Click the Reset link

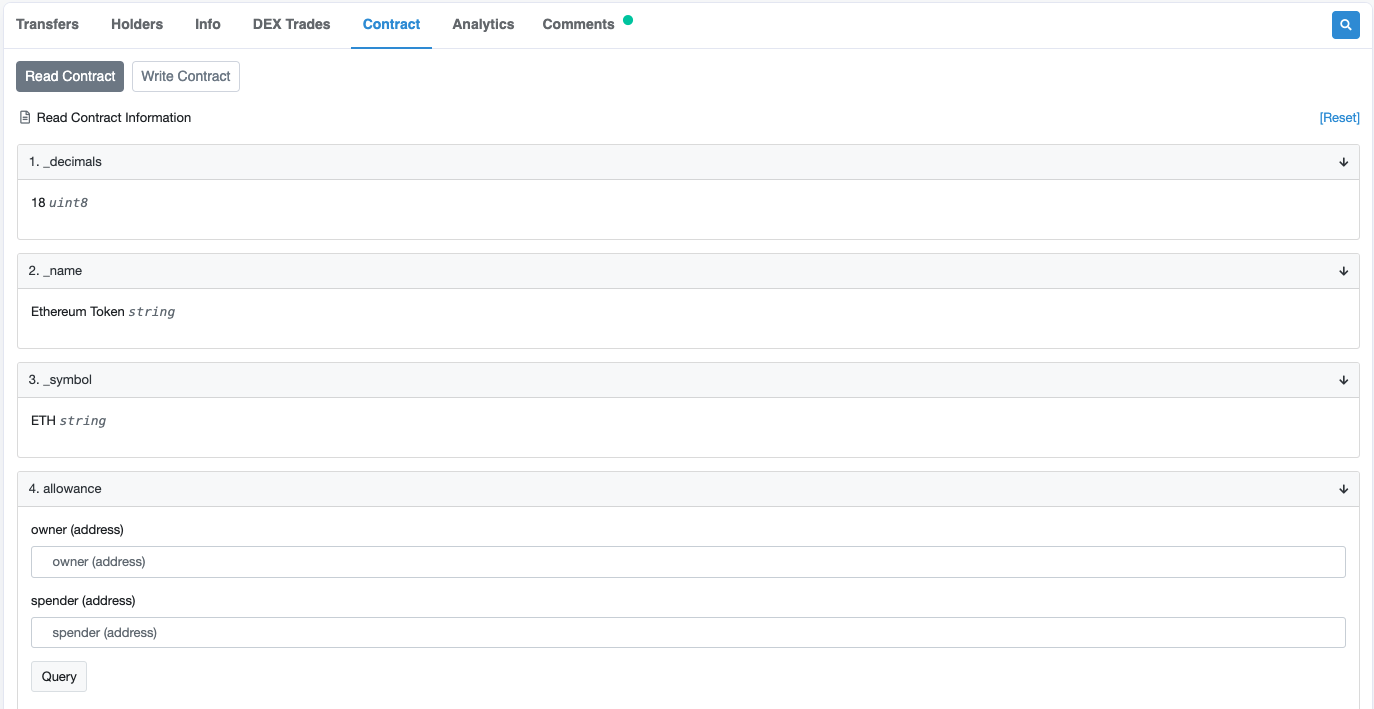1339,118
